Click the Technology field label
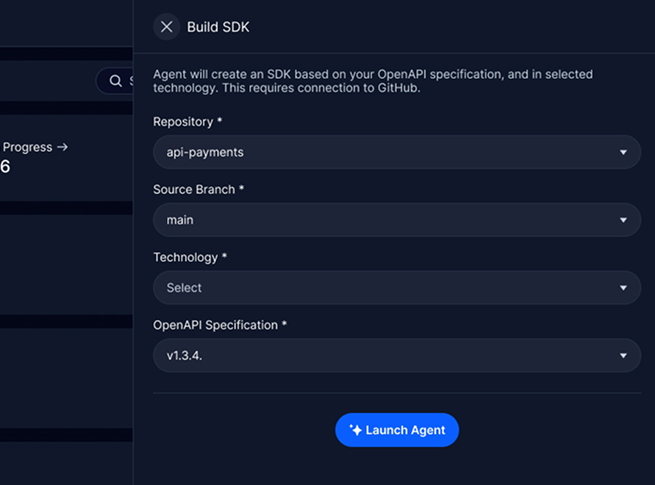Image resolution: width=655 pixels, height=485 pixels. tap(189, 257)
